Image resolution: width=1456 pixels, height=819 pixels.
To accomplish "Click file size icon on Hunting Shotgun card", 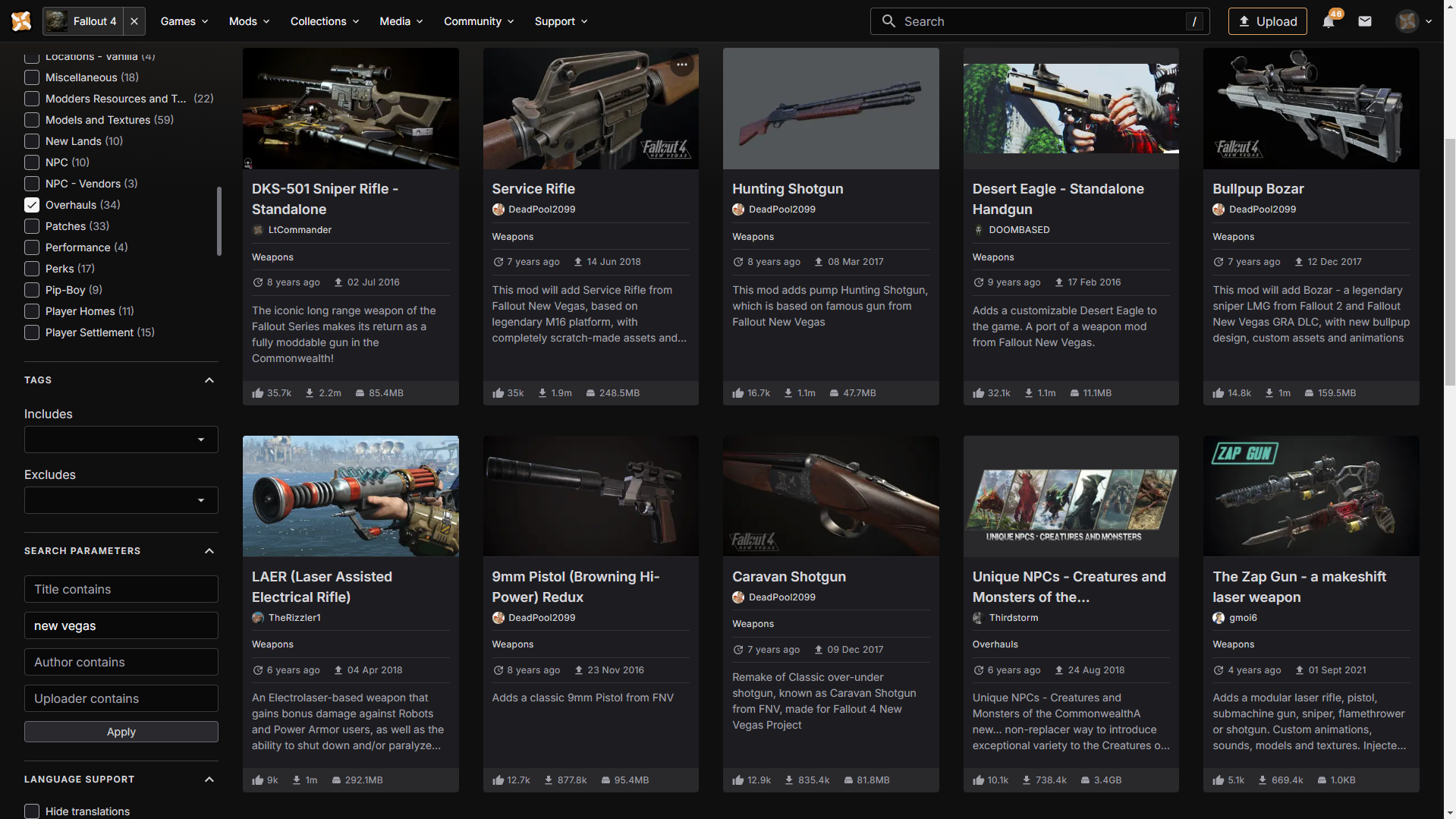I will point(834,393).
